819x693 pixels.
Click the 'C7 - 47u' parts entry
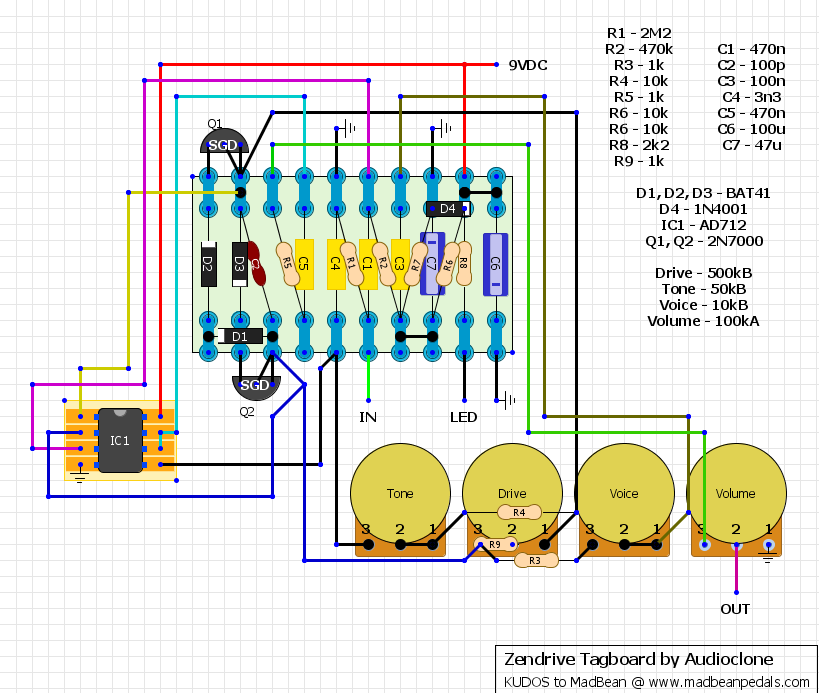[752, 145]
